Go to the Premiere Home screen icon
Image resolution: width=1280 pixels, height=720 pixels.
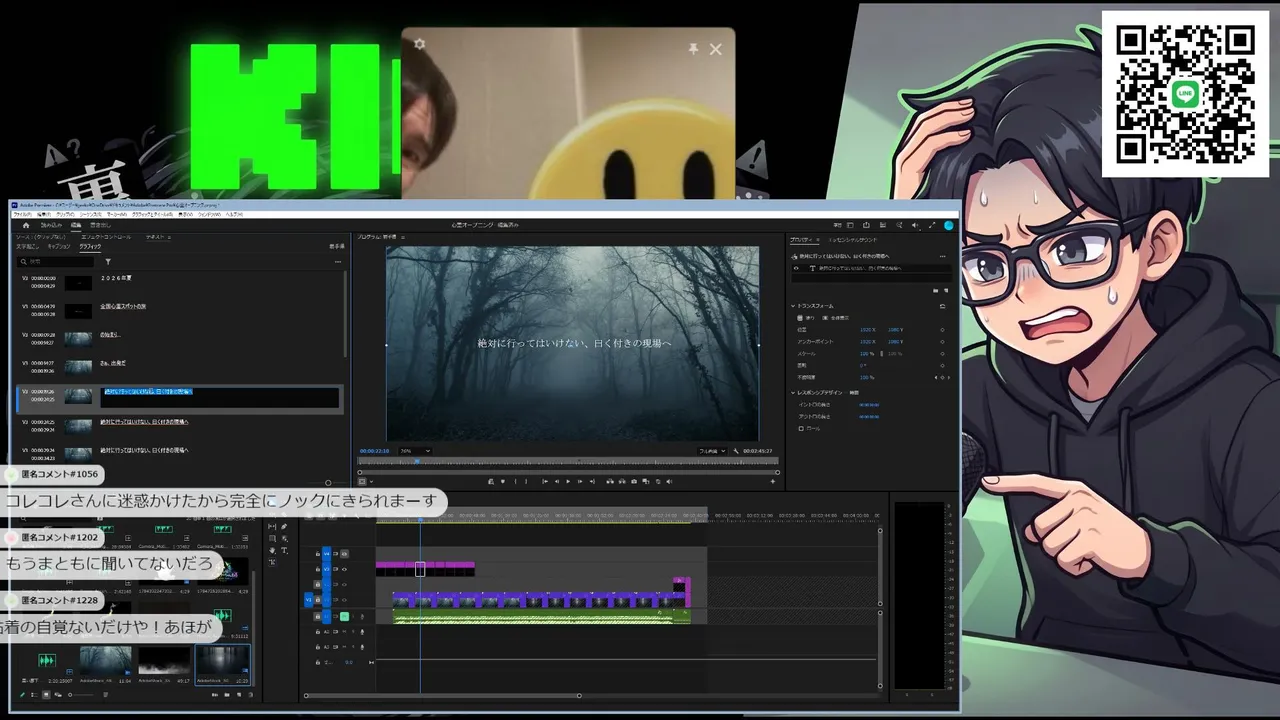[26, 225]
